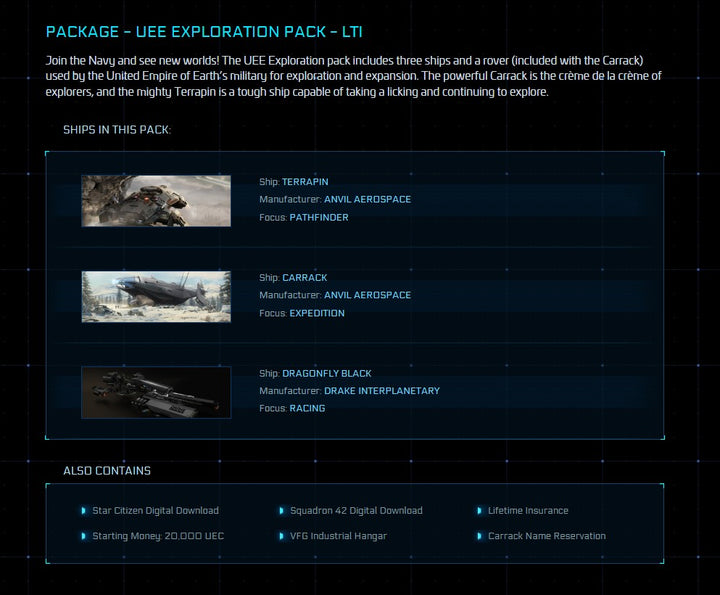Click the EXPEDITION focus label
The image size is (720, 595).
(317, 313)
